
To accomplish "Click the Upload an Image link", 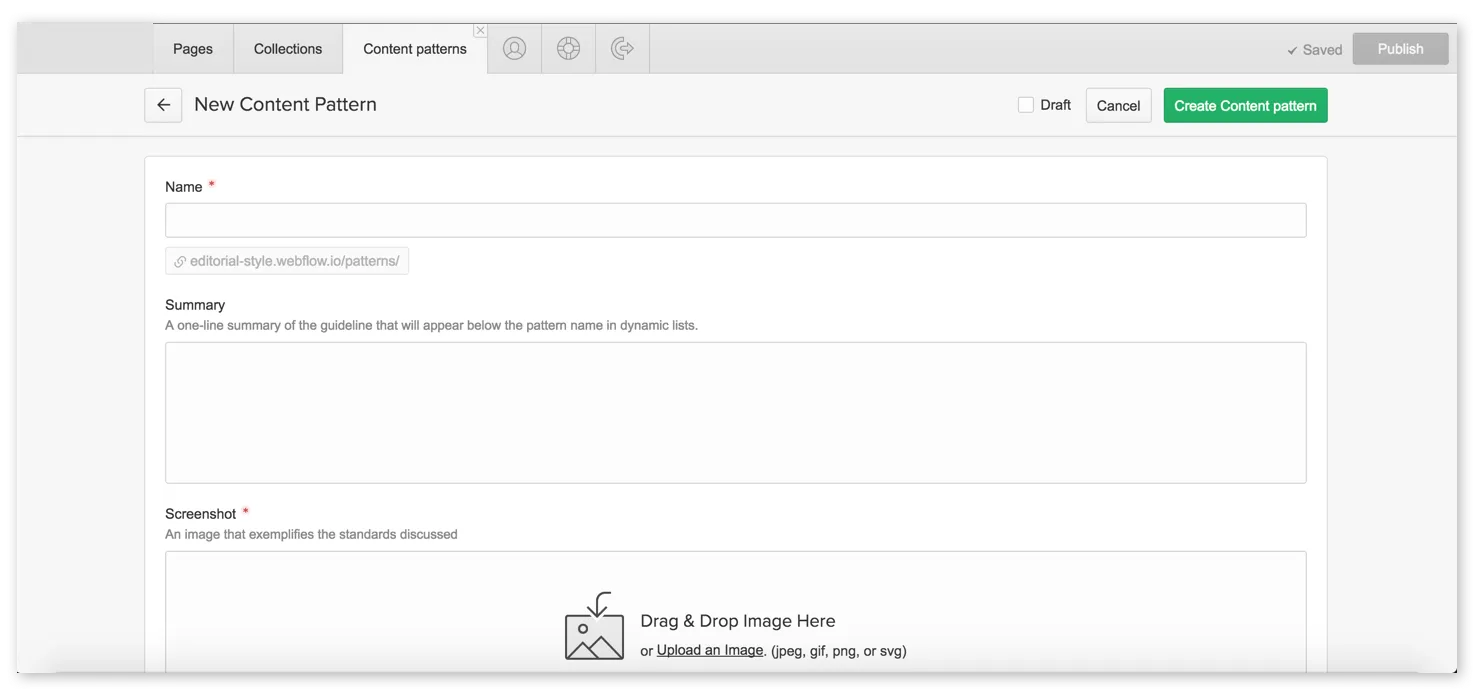I will point(710,650).
